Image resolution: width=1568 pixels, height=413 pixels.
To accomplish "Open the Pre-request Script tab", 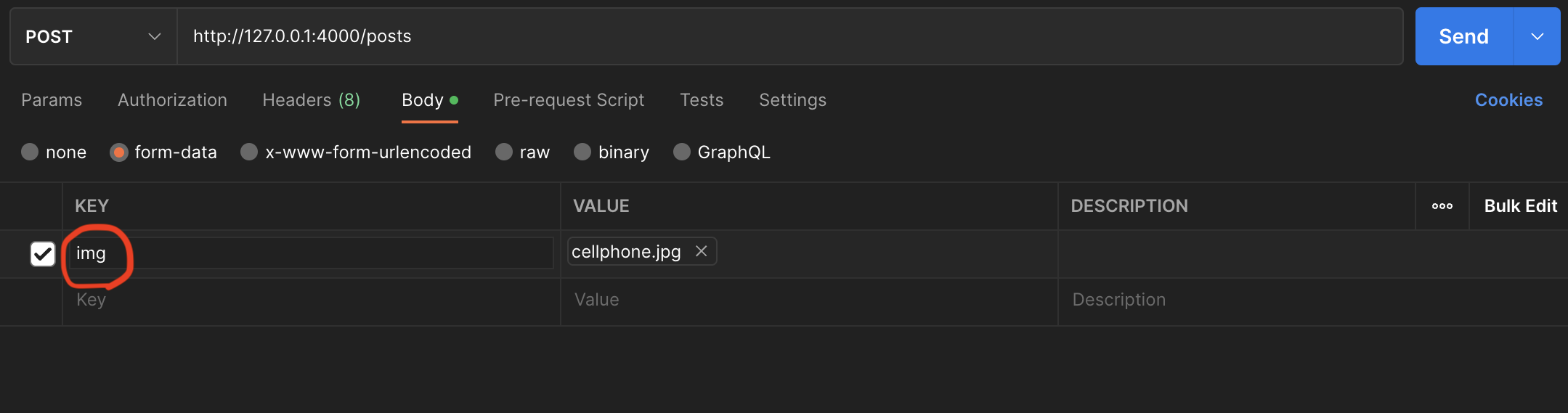I will [x=569, y=100].
